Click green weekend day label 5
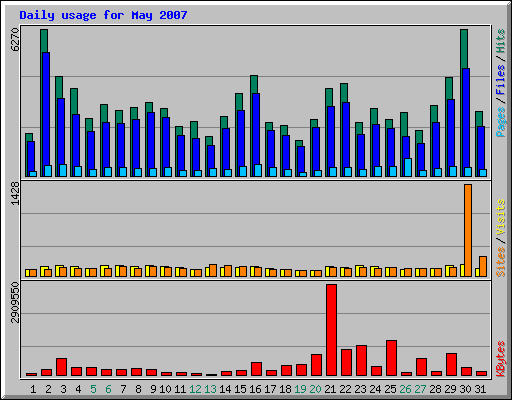 click(93, 389)
